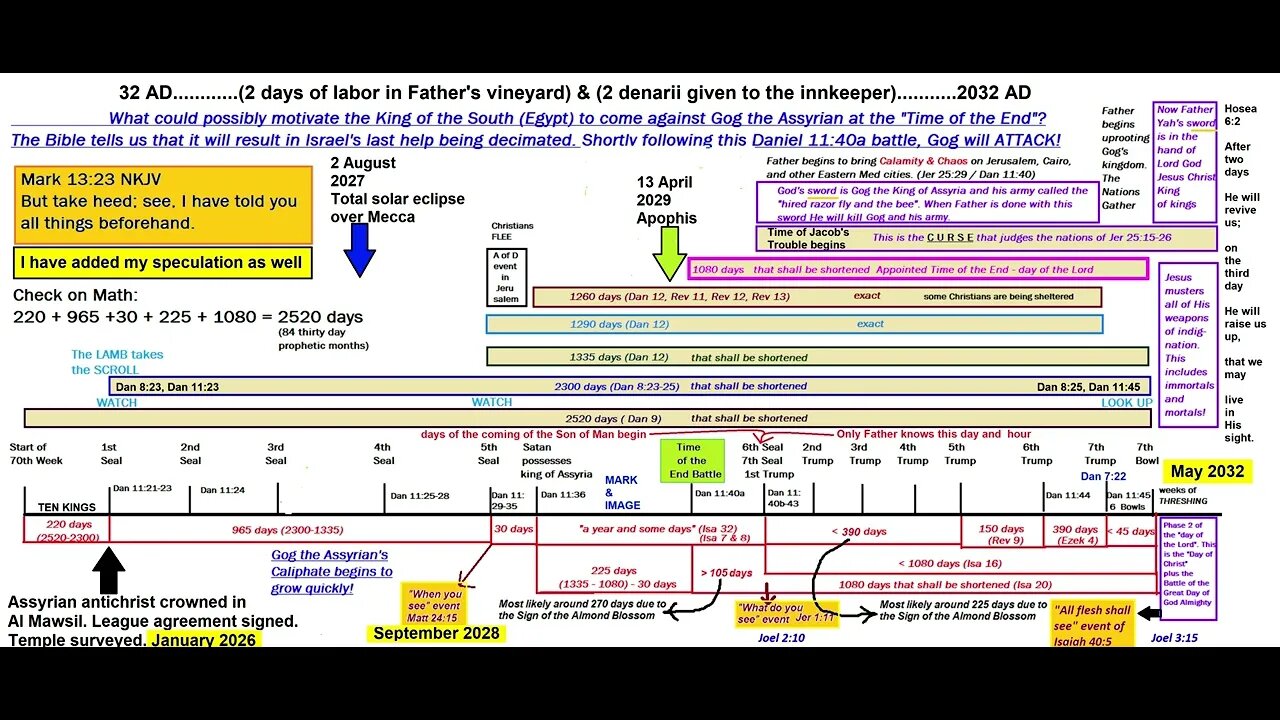
Task: Click the 'Dan 7:22' blue reference
Action: (x=1105, y=477)
